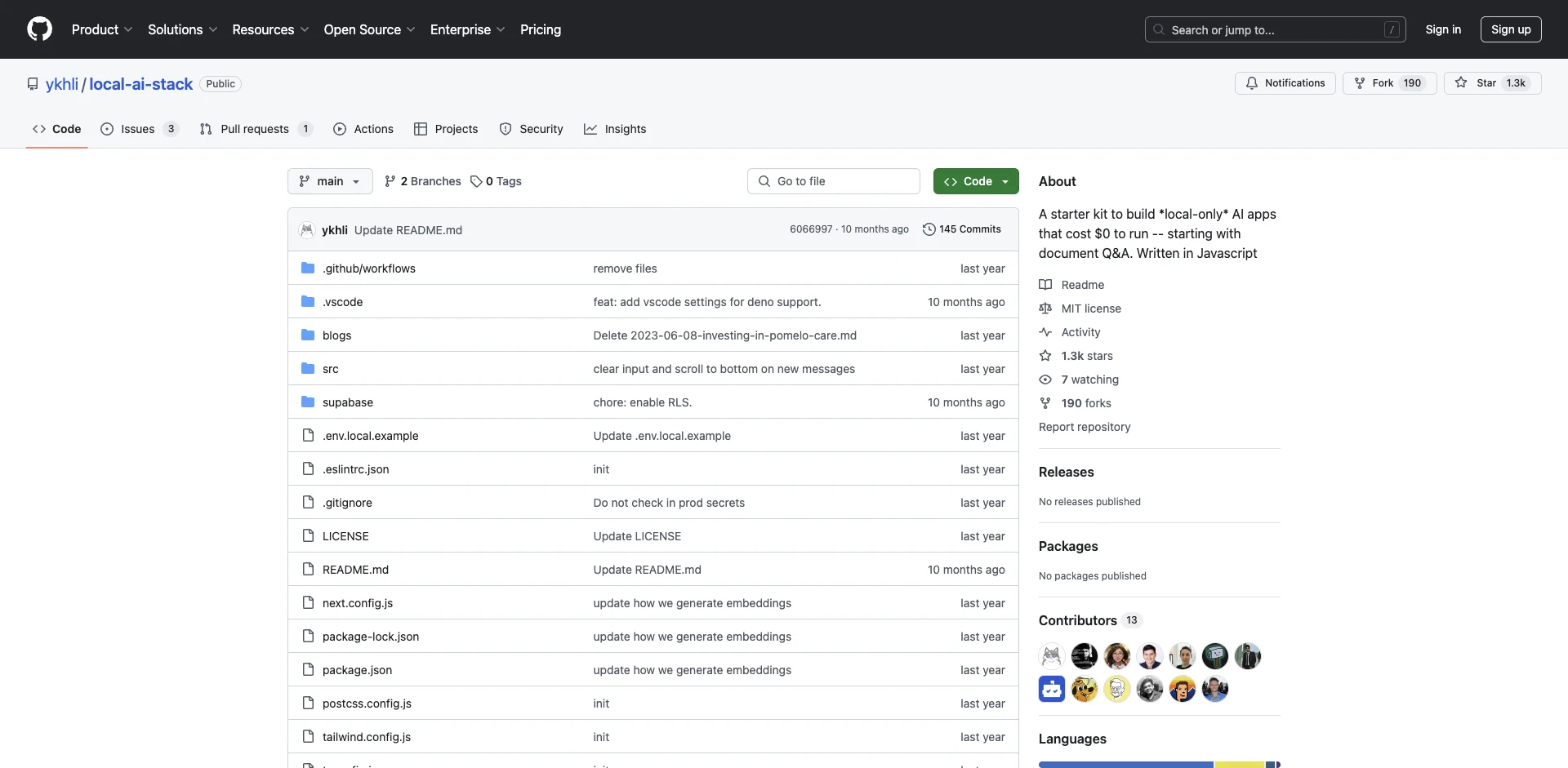Open the Contributors 13 heading link
This screenshot has width=1568, height=768.
tap(1089, 620)
